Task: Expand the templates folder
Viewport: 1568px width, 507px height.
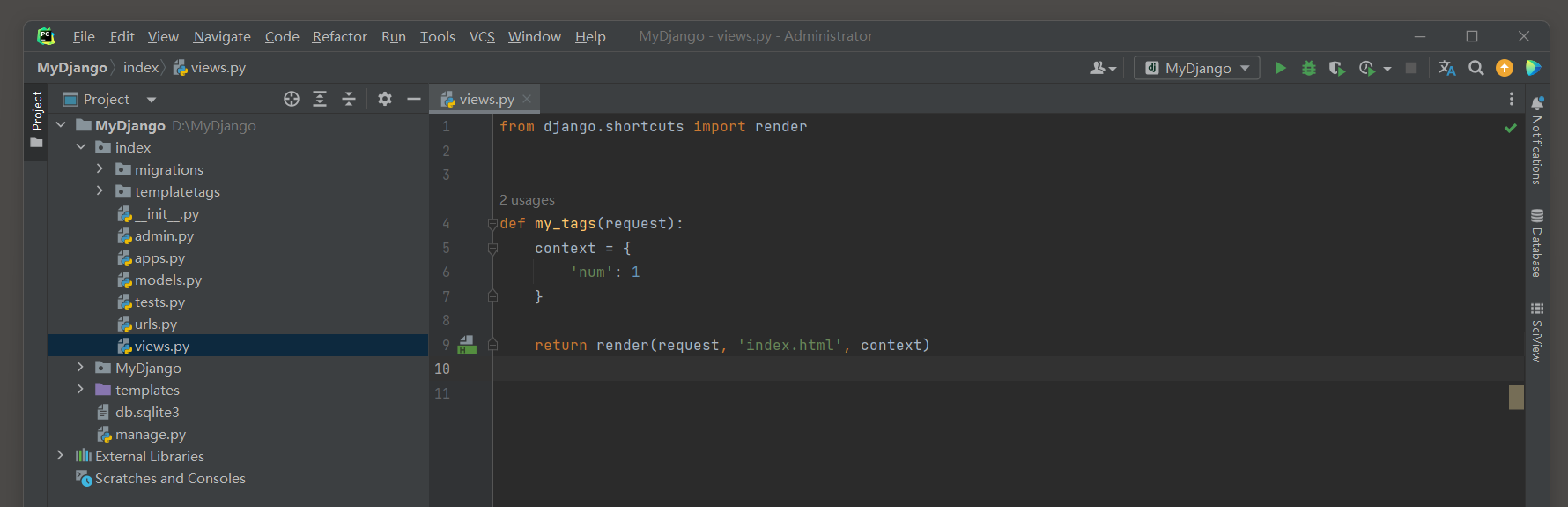Action: tap(80, 389)
